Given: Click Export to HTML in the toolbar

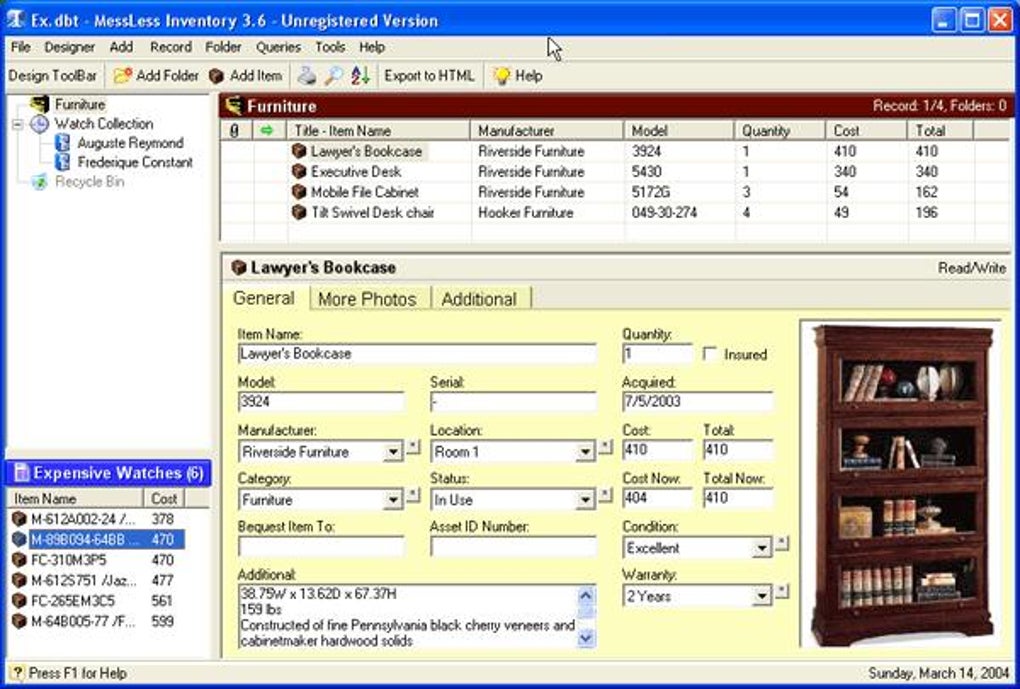Looking at the screenshot, I should [429, 75].
